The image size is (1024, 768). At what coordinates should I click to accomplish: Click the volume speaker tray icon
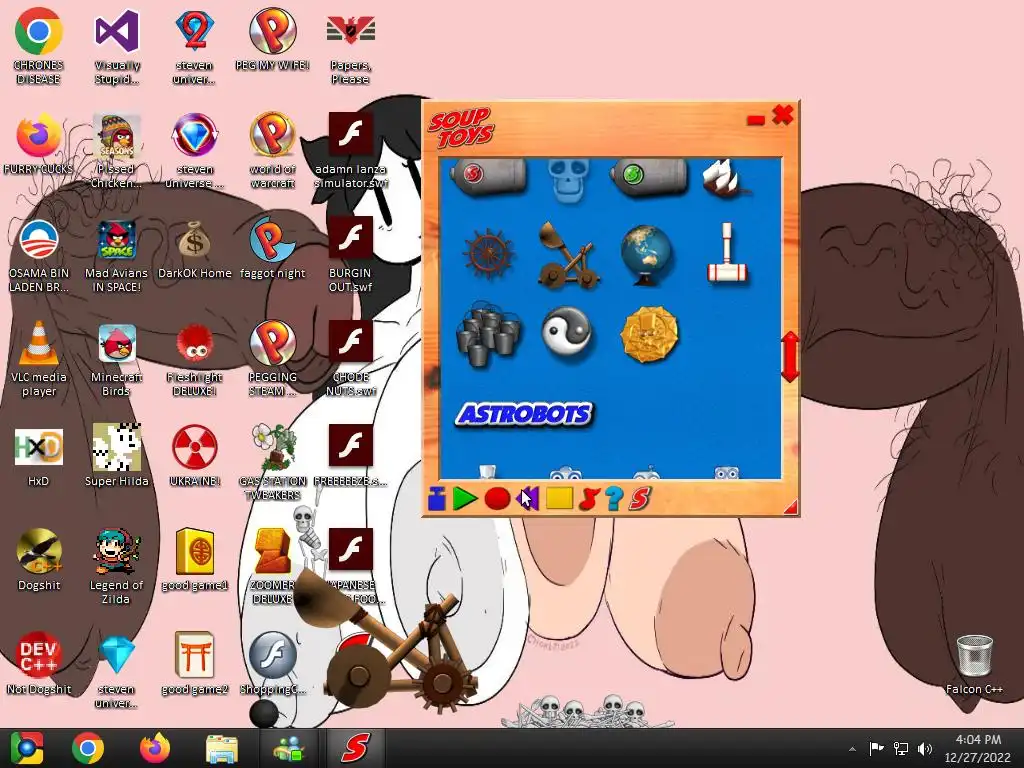coord(925,748)
